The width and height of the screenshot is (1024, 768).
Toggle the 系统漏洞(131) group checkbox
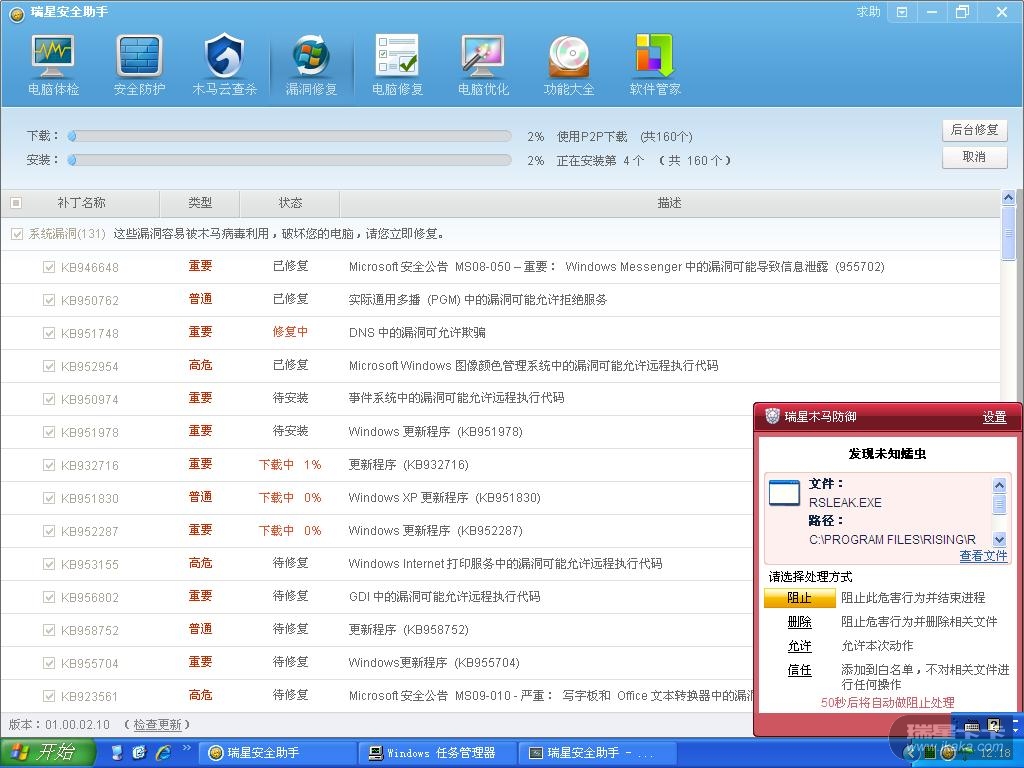tap(16, 234)
